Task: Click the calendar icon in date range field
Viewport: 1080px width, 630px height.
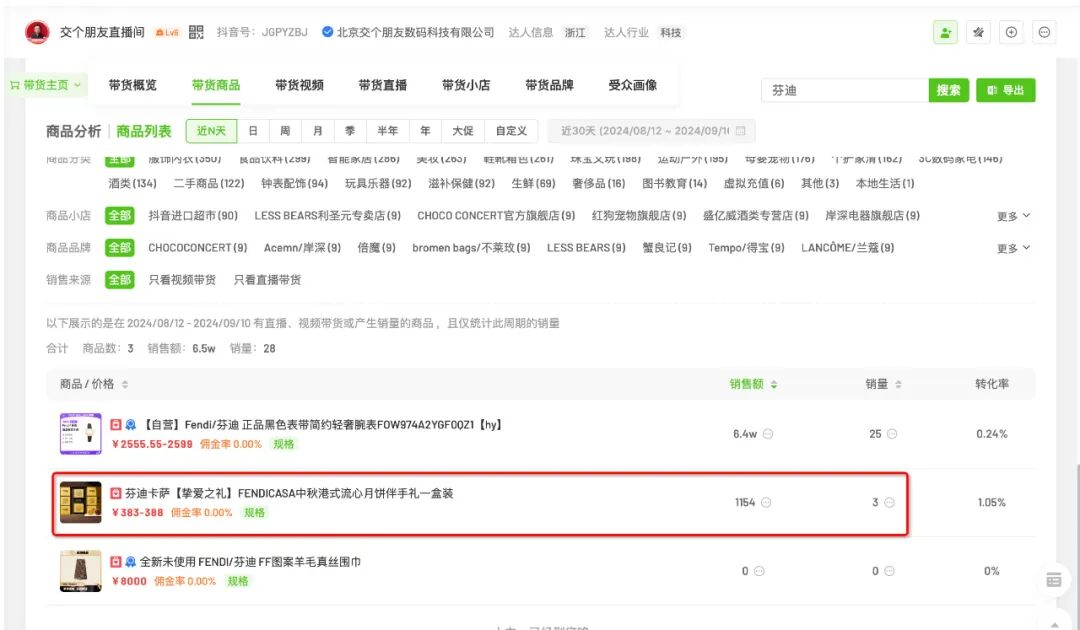Action: click(x=740, y=131)
